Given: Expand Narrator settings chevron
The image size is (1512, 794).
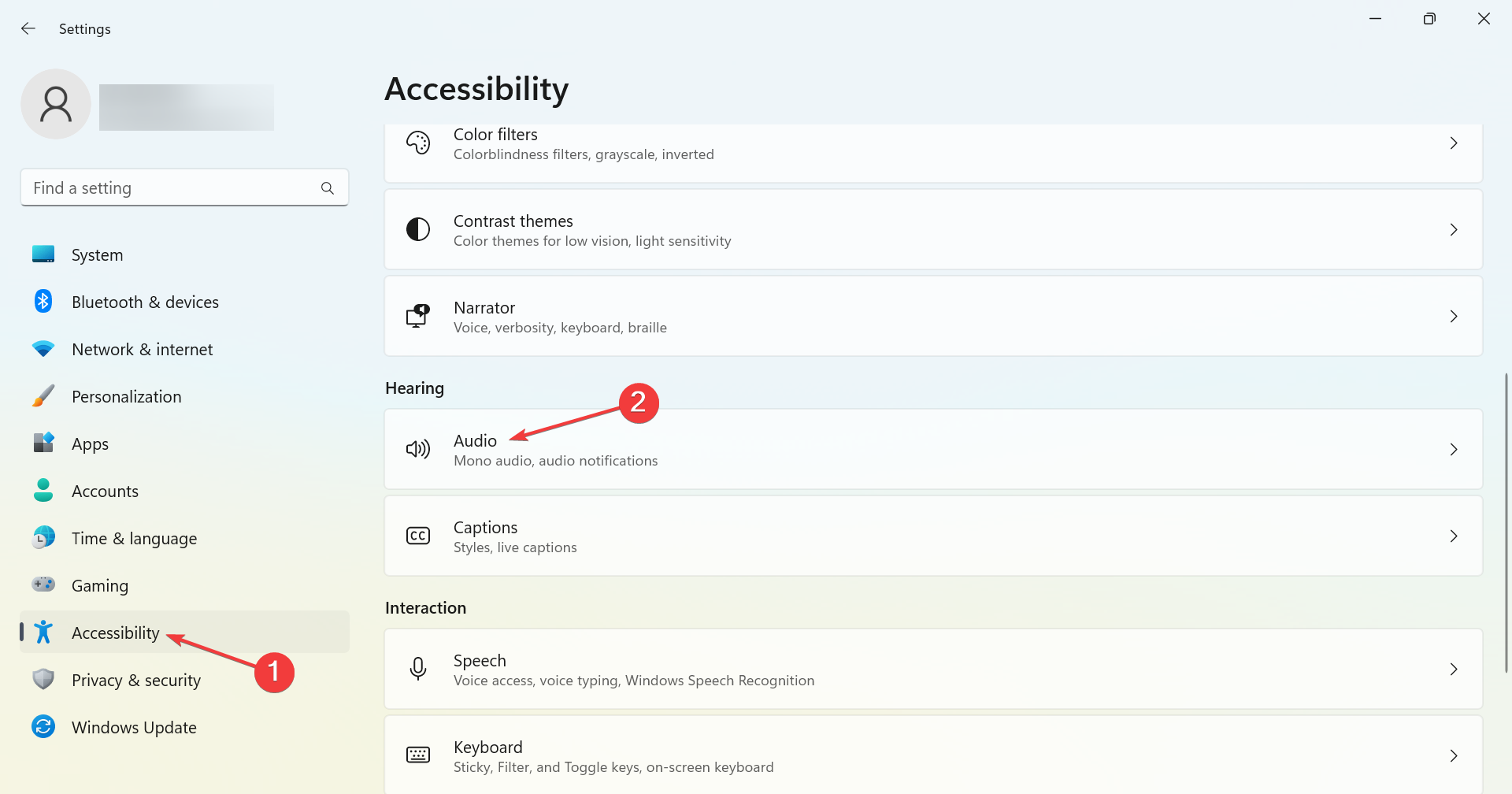Looking at the screenshot, I should click(x=1454, y=317).
